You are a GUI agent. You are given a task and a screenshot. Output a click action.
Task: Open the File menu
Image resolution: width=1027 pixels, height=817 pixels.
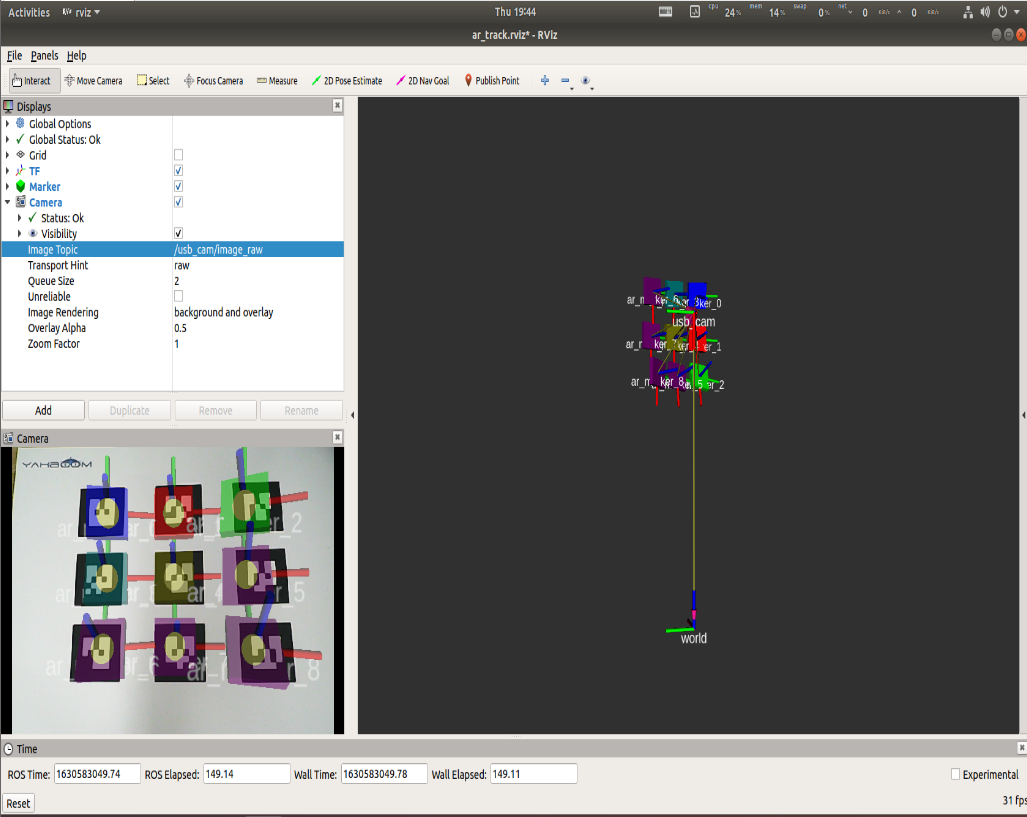click(14, 56)
